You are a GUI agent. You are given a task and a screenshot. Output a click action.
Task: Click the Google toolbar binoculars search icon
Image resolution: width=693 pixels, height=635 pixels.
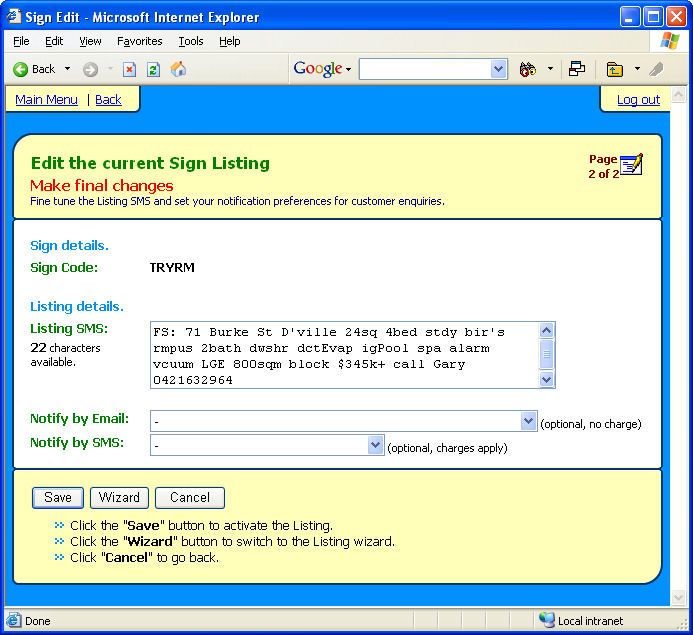coord(527,69)
